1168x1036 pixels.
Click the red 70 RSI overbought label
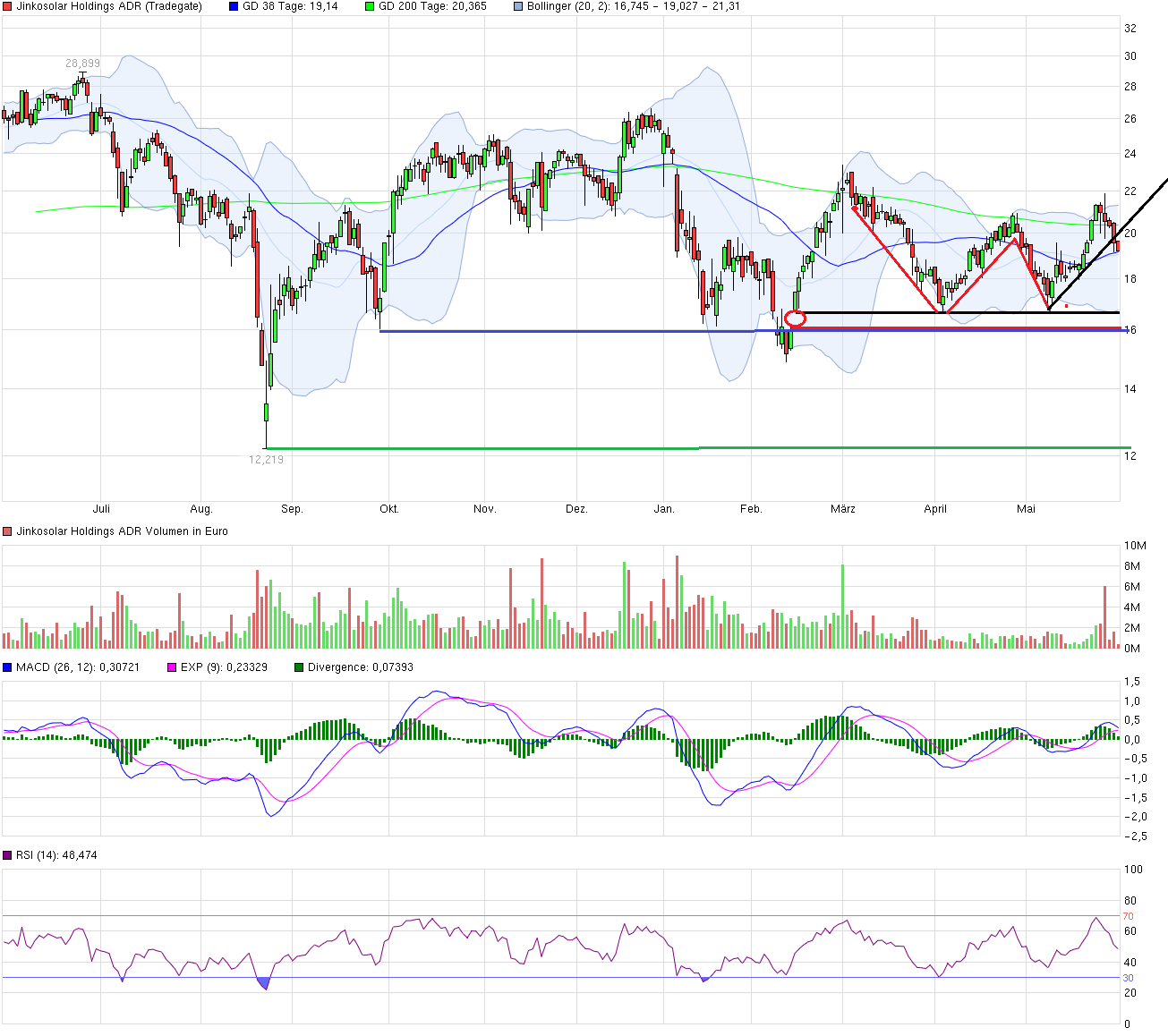coord(1129,916)
